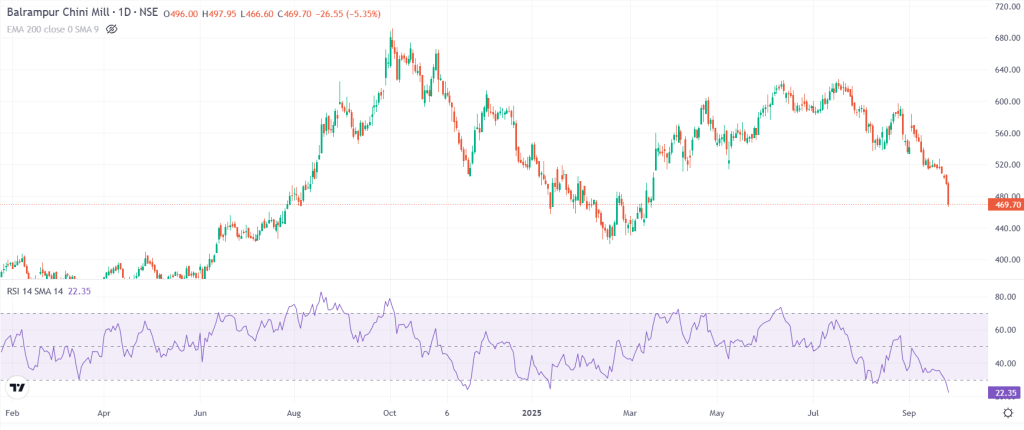Viewport: 1024px width, 430px height.
Task: Click the 600.00 price axis label
Action: click(x=1006, y=102)
